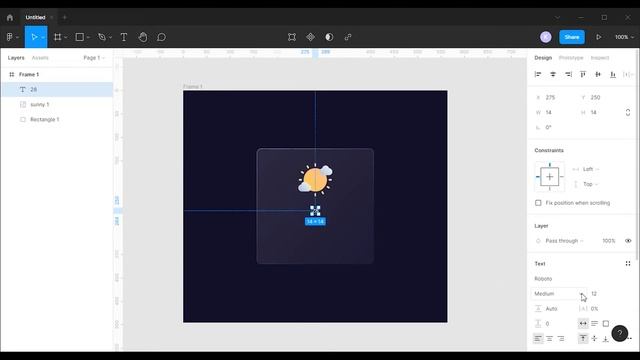
Task: Toggle layer visibility eye icon
Action: pyautogui.click(x=628, y=241)
